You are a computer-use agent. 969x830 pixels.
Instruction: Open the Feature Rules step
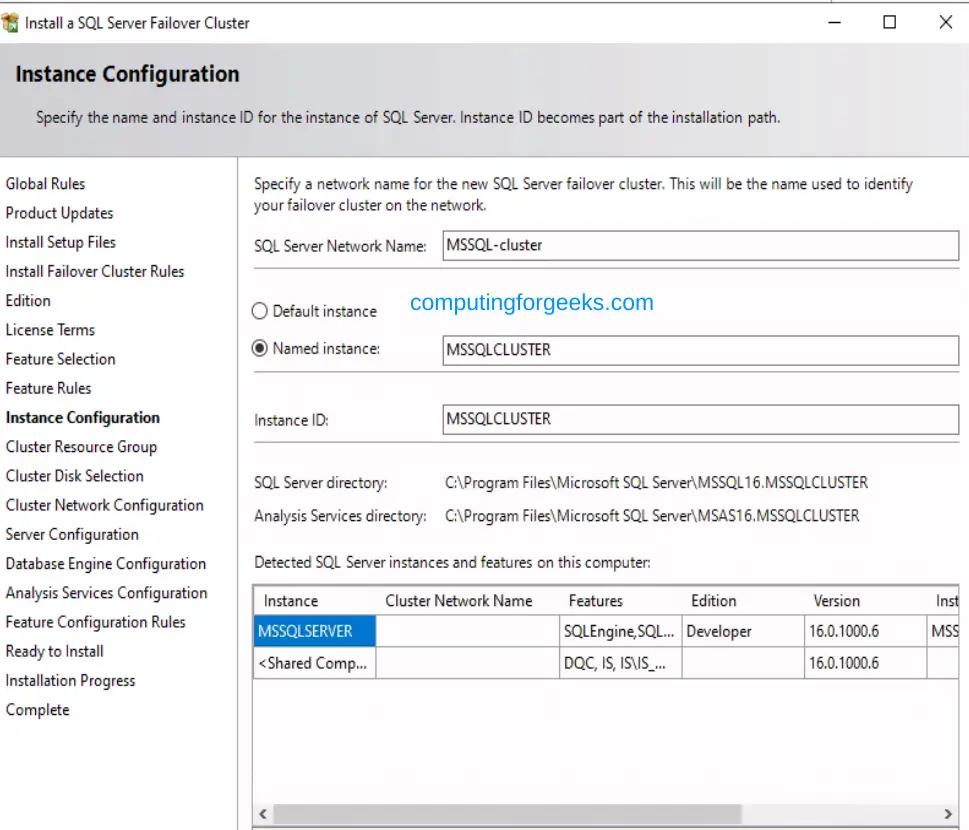click(x=48, y=388)
